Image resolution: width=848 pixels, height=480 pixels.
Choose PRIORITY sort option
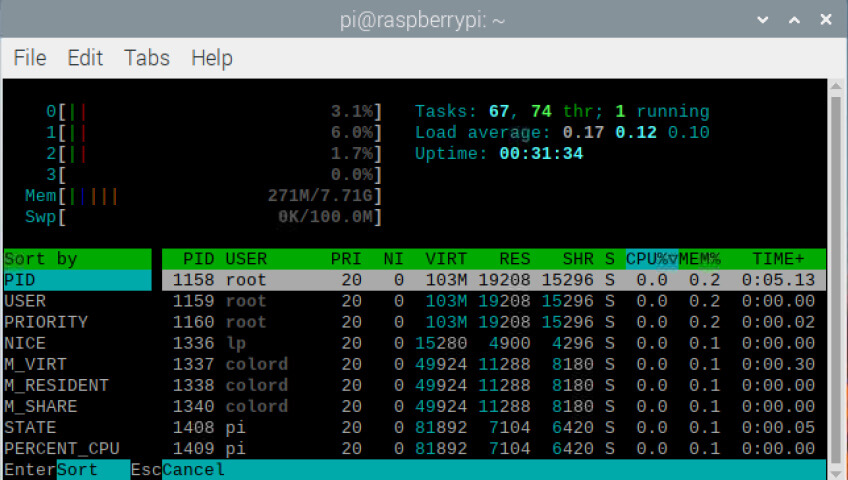tap(77, 322)
